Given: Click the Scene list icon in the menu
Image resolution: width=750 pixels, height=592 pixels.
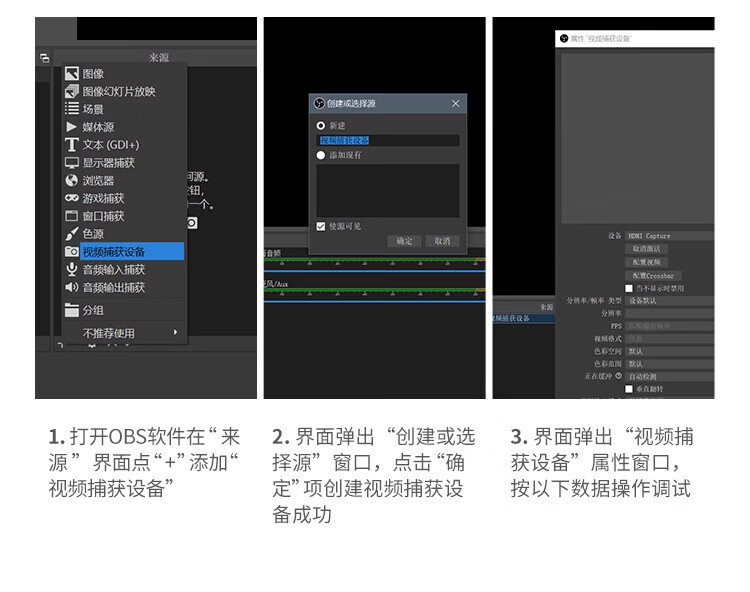Looking at the screenshot, I should tap(72, 109).
